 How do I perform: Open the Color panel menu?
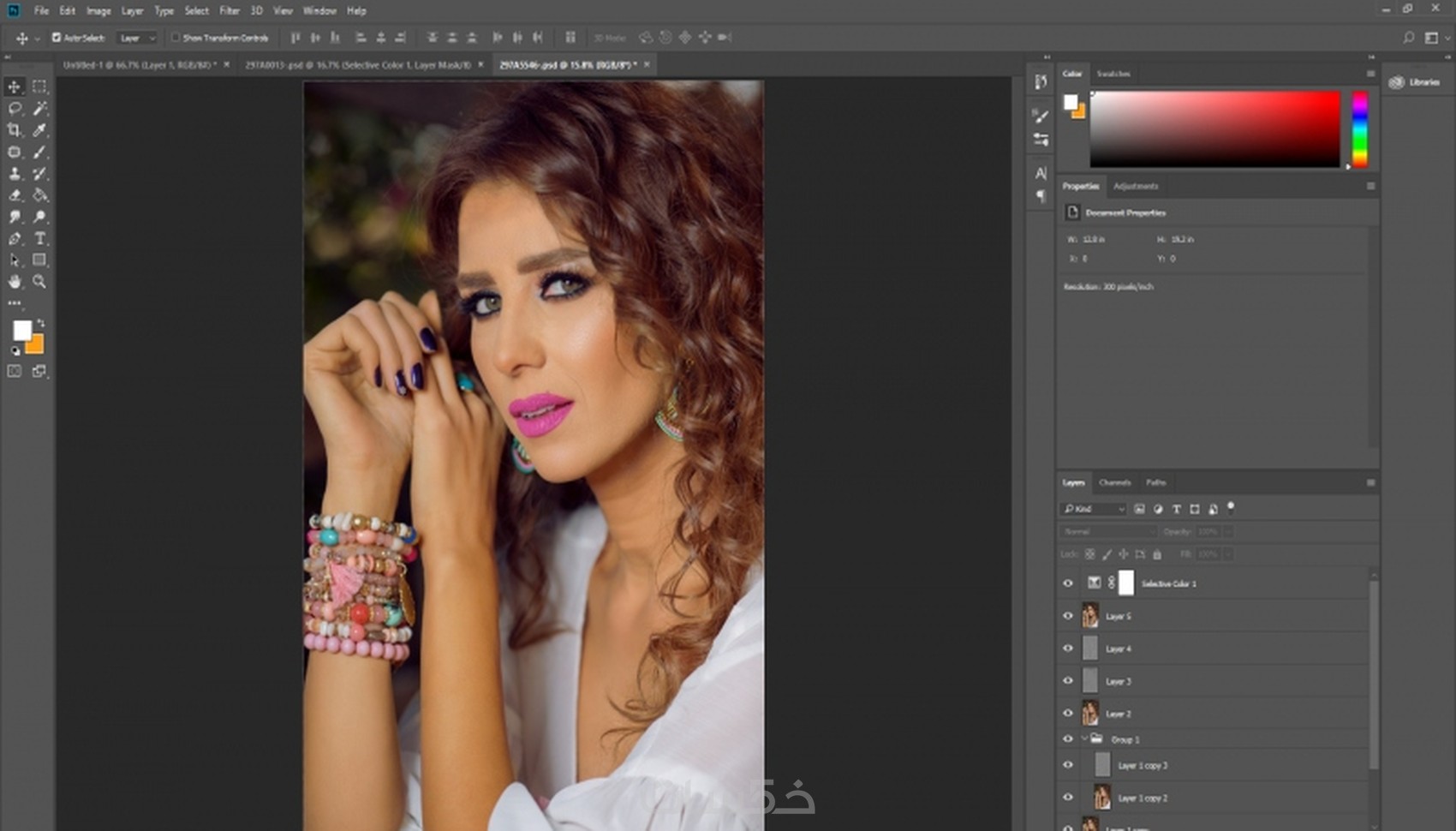(x=1370, y=74)
